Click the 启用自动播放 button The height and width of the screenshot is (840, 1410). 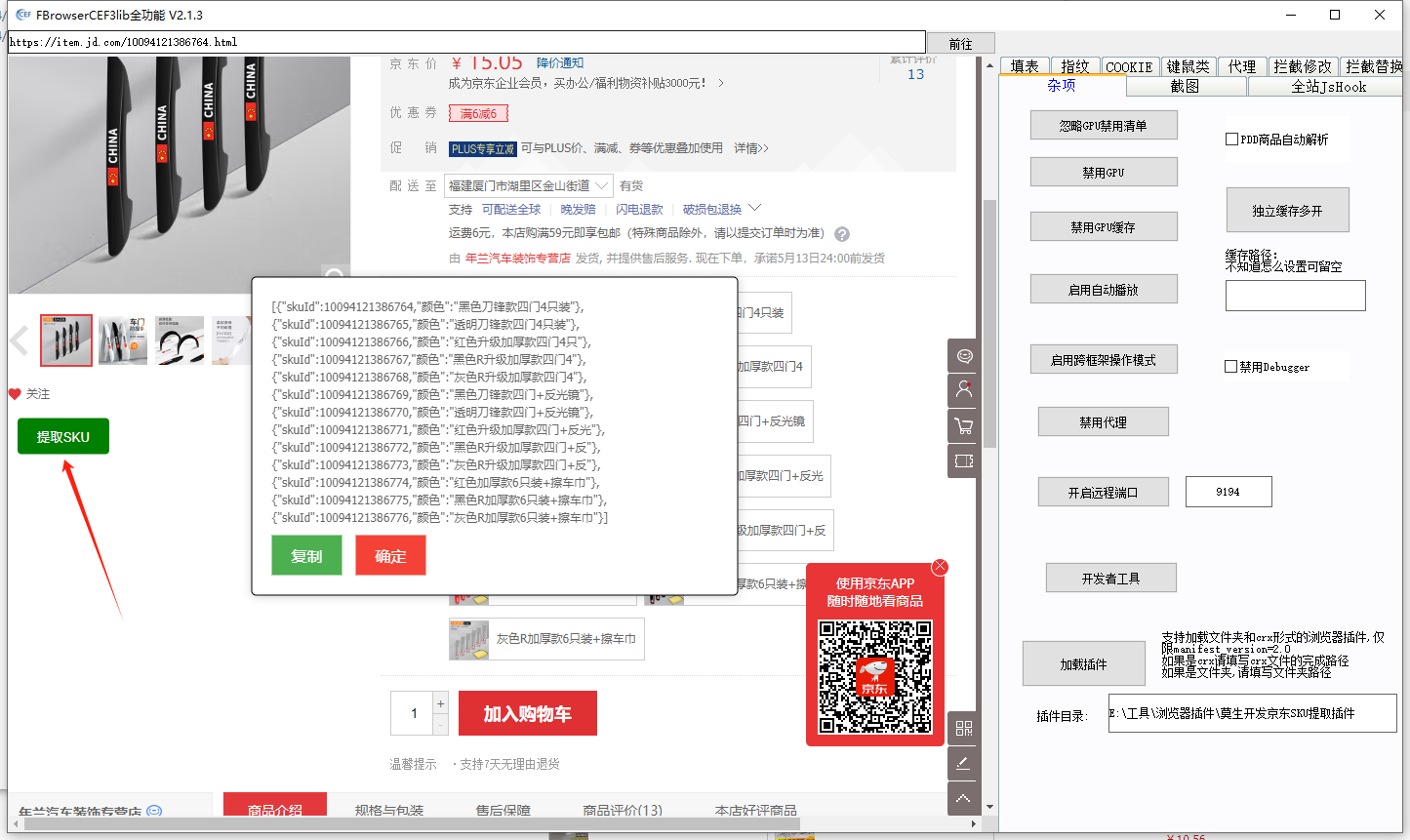(x=1104, y=289)
